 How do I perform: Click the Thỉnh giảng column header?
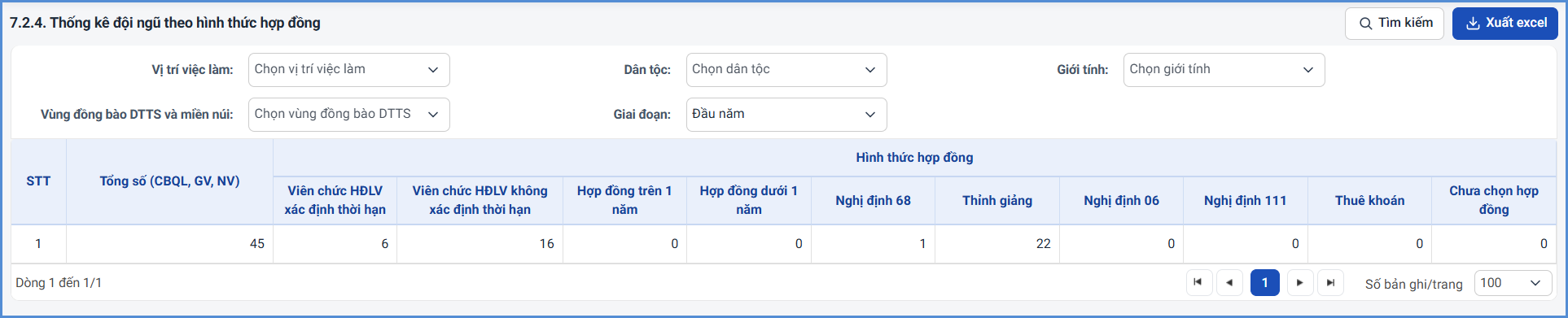coord(997,200)
